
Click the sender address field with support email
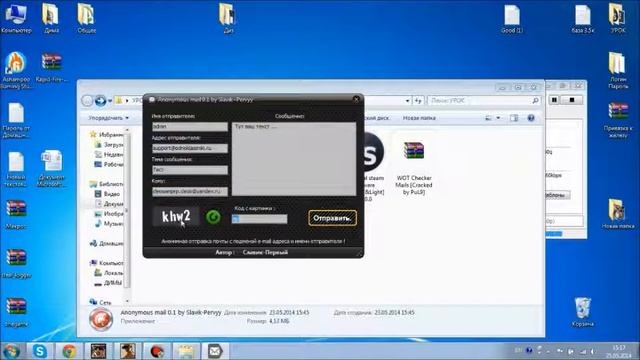[190, 148]
